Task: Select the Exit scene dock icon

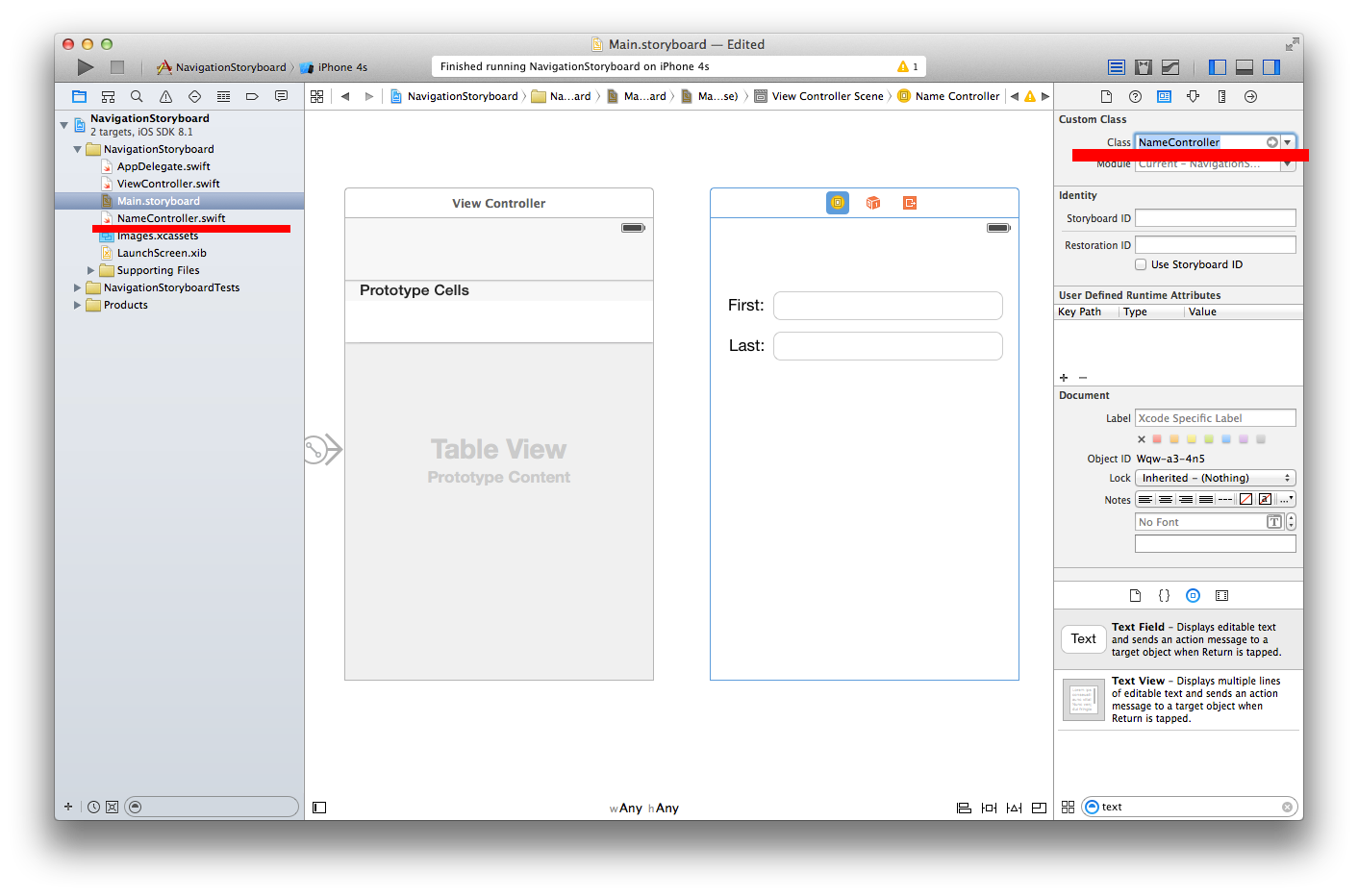Action: click(910, 203)
